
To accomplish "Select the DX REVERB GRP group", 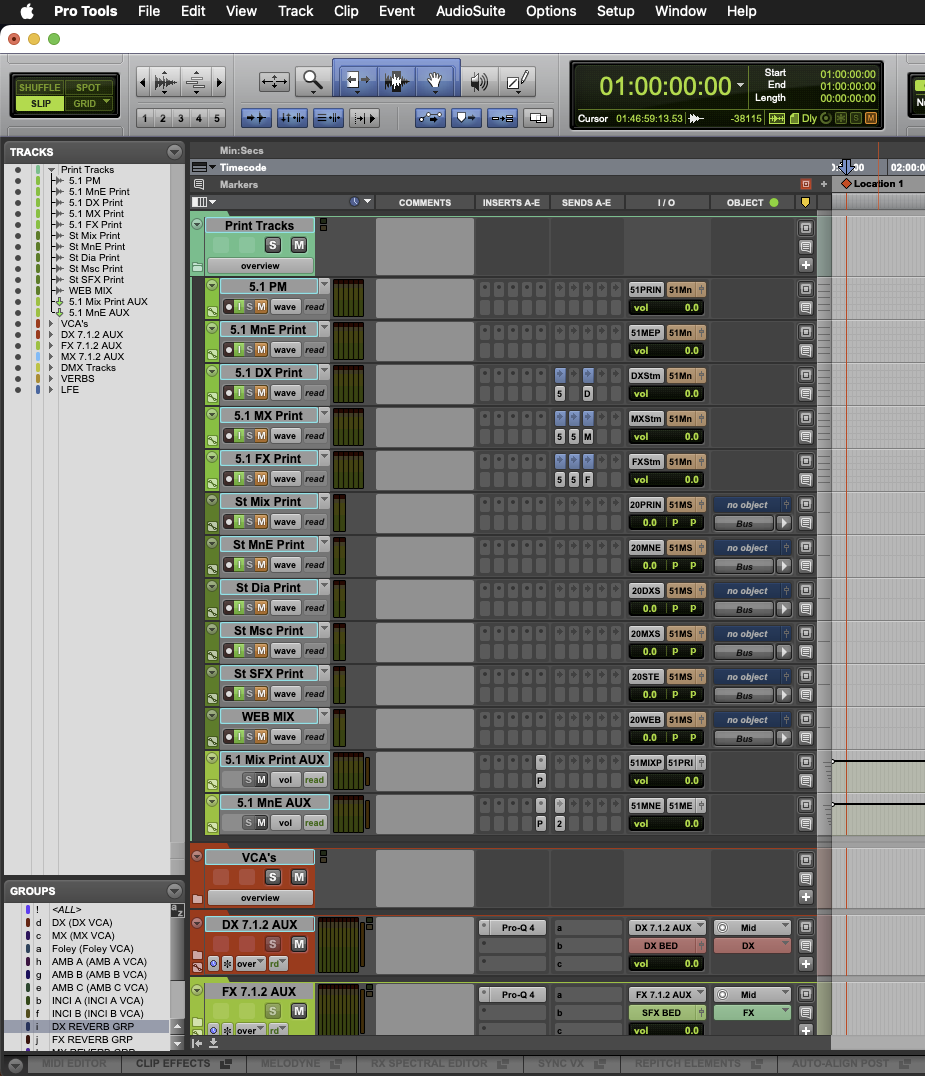I will 93,1027.
